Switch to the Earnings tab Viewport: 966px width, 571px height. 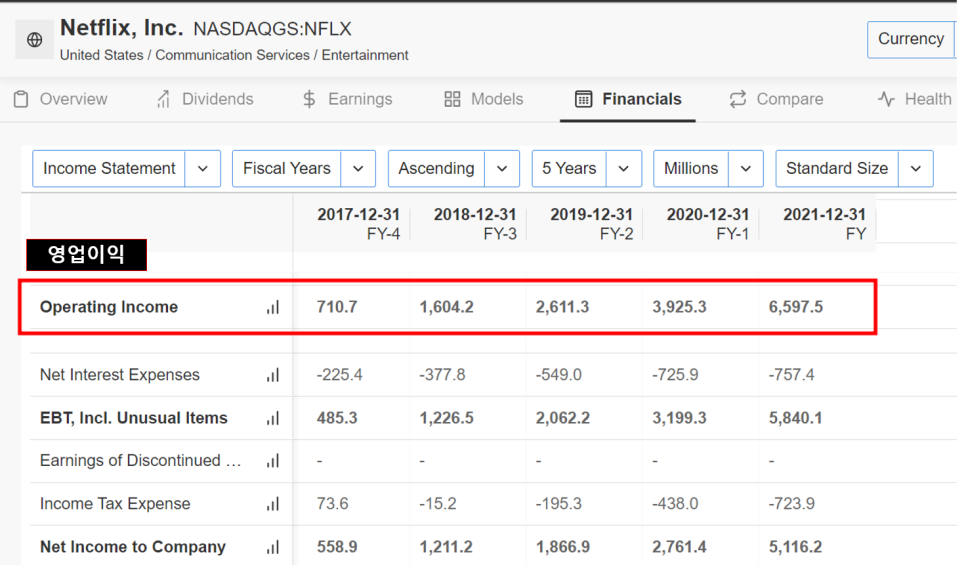(x=347, y=99)
